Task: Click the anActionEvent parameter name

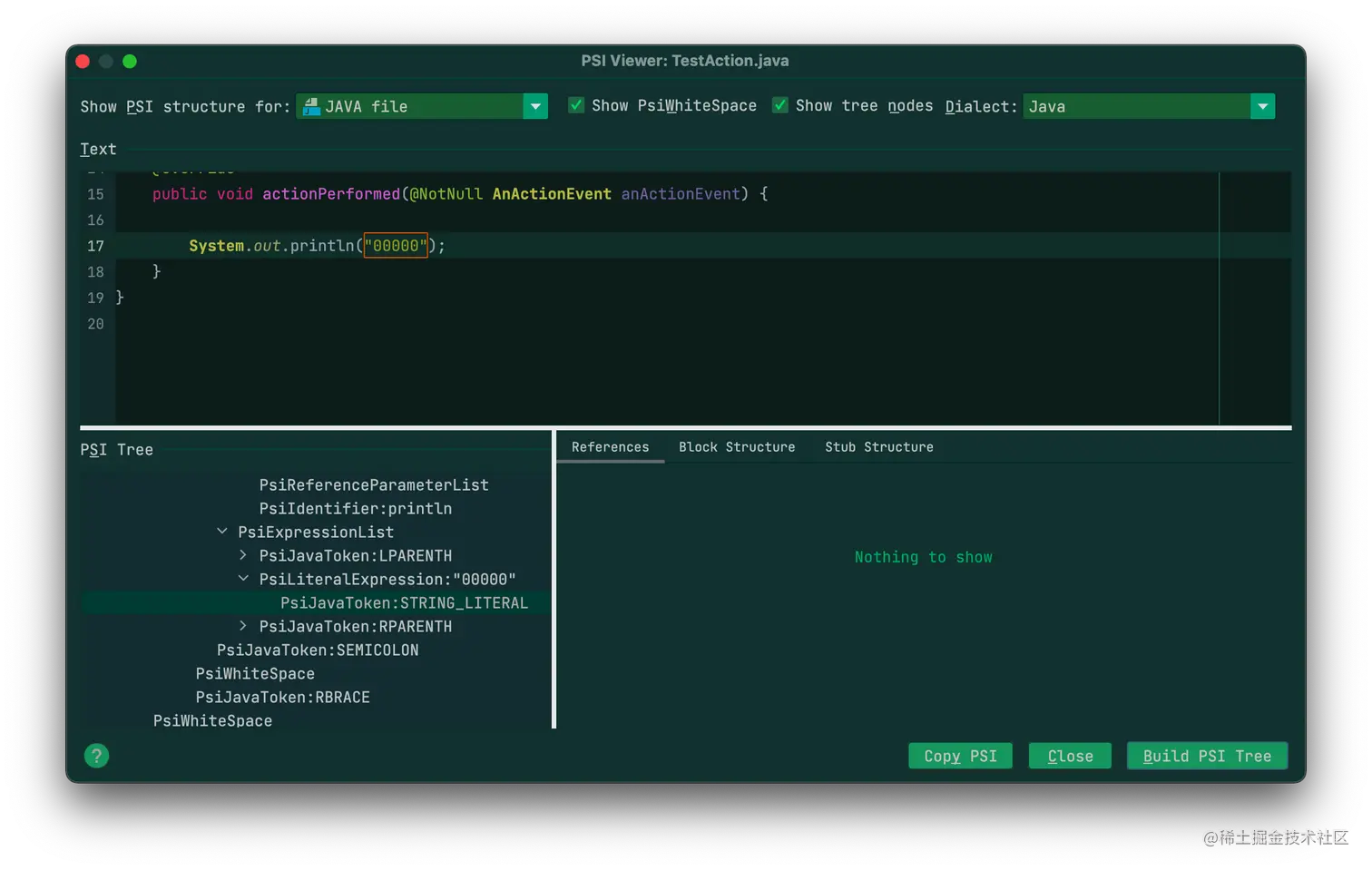Action: coord(681,194)
